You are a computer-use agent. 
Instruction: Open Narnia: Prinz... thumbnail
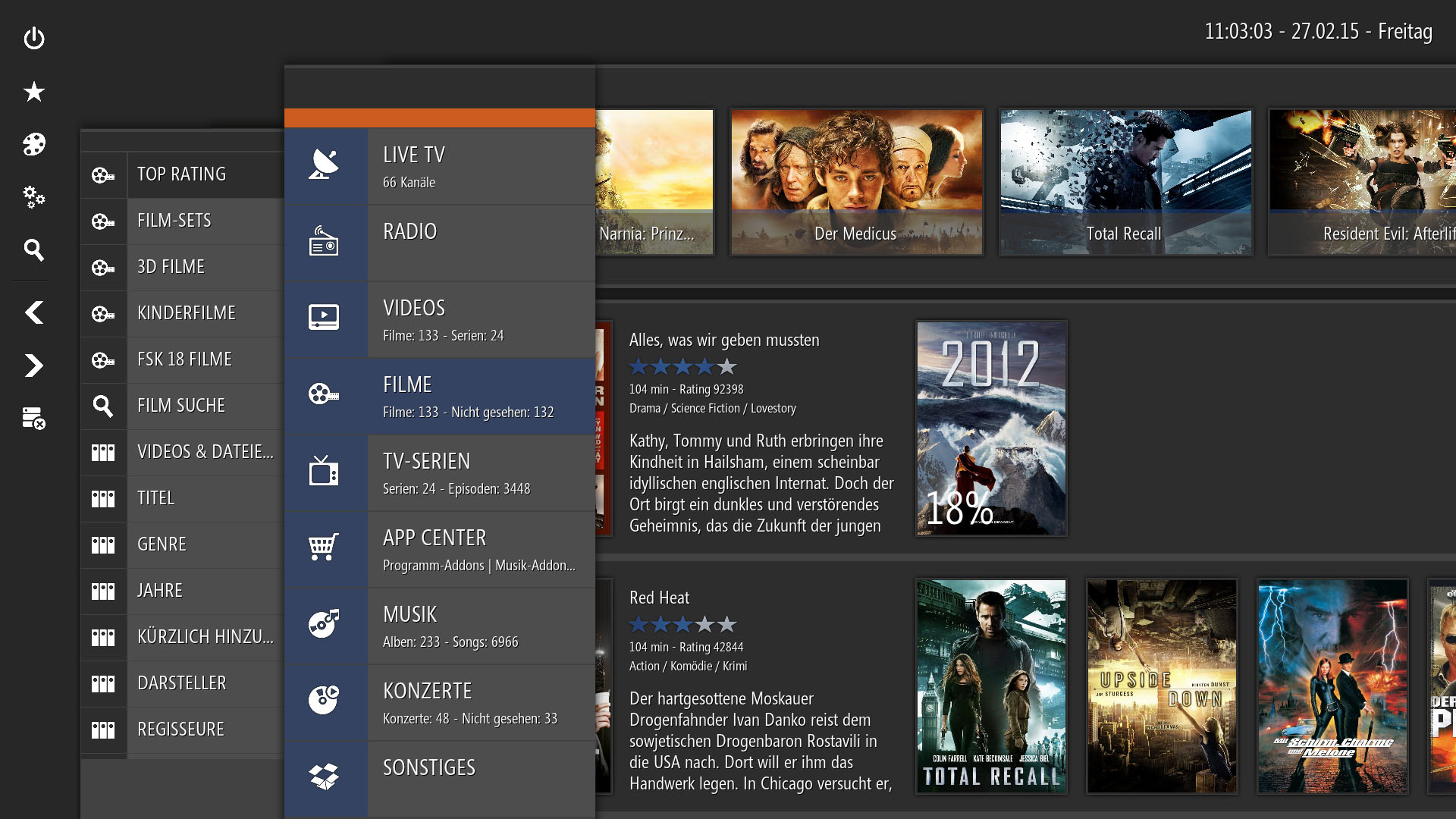654,182
